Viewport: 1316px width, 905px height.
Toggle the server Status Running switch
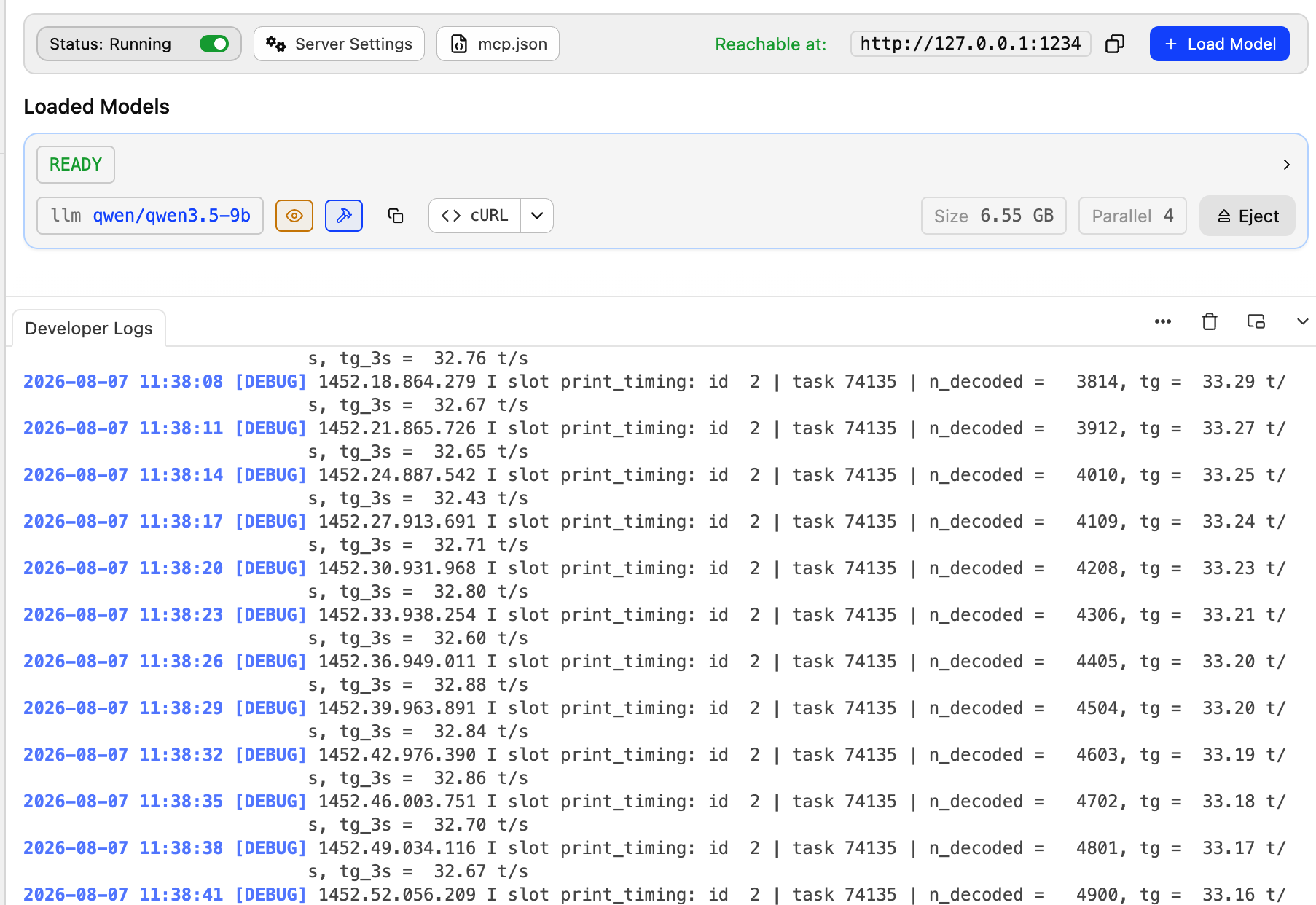pos(214,44)
